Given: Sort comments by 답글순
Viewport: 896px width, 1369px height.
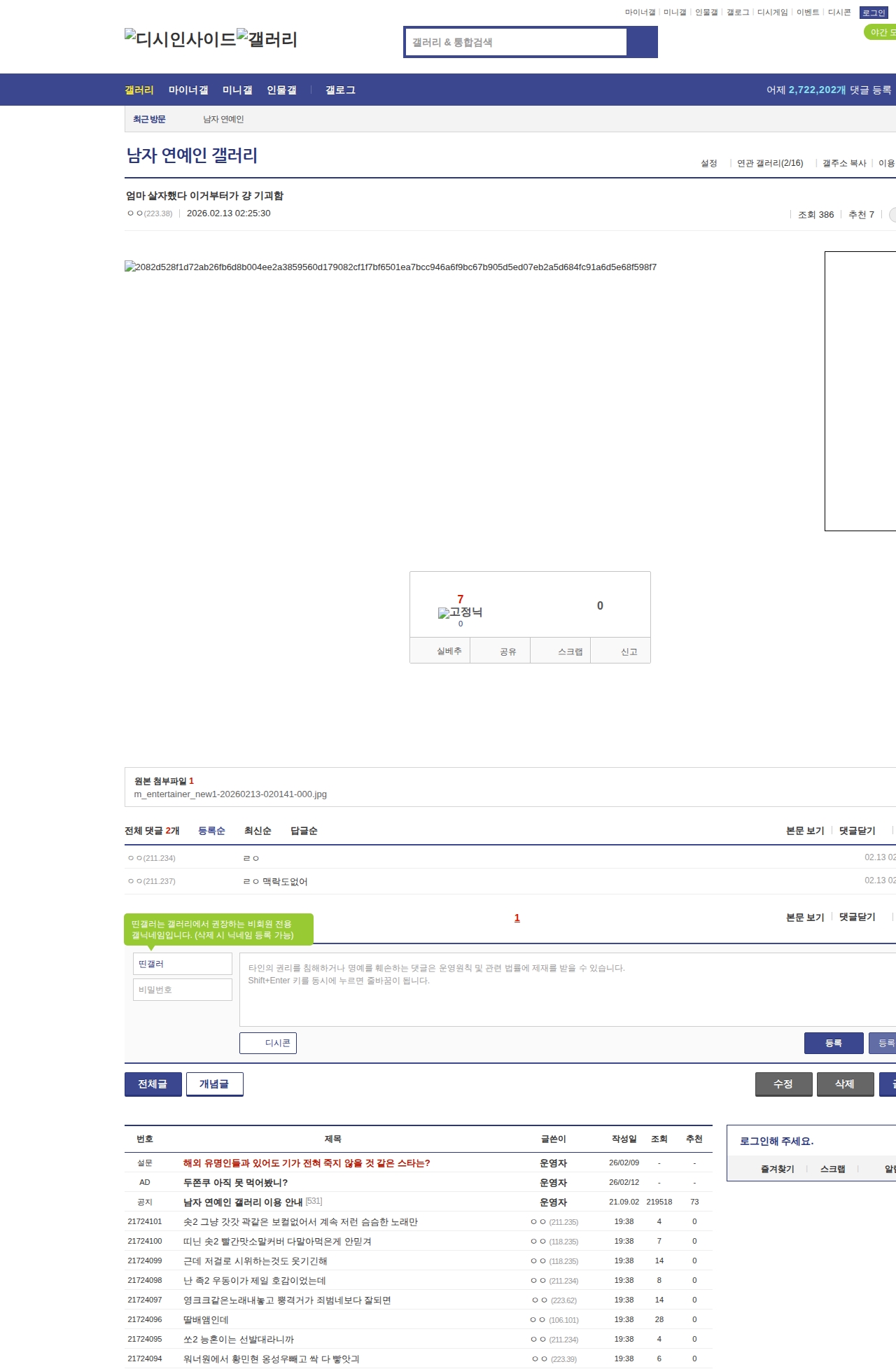Looking at the screenshot, I should (x=304, y=830).
